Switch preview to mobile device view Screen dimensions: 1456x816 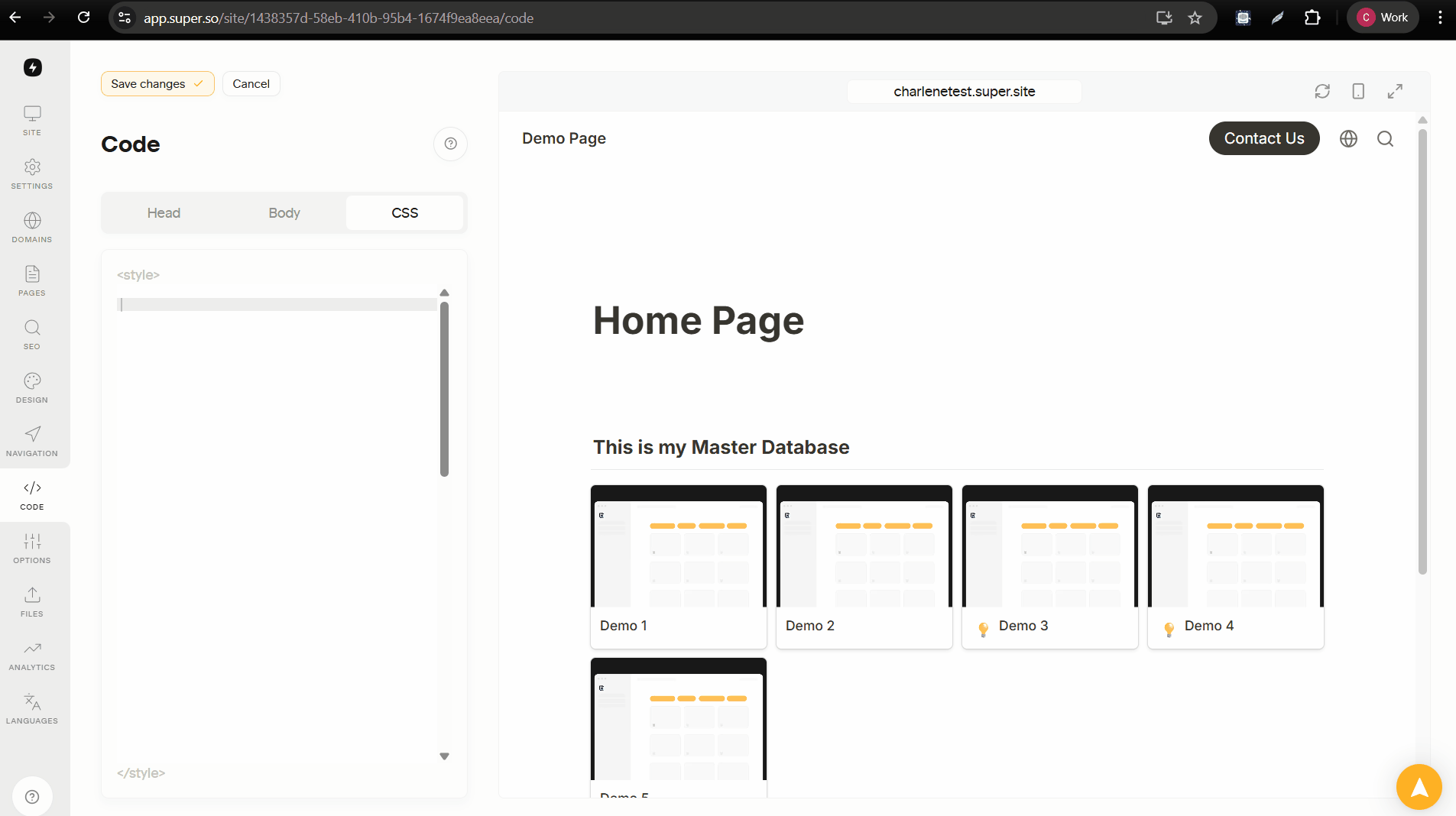pyautogui.click(x=1358, y=92)
